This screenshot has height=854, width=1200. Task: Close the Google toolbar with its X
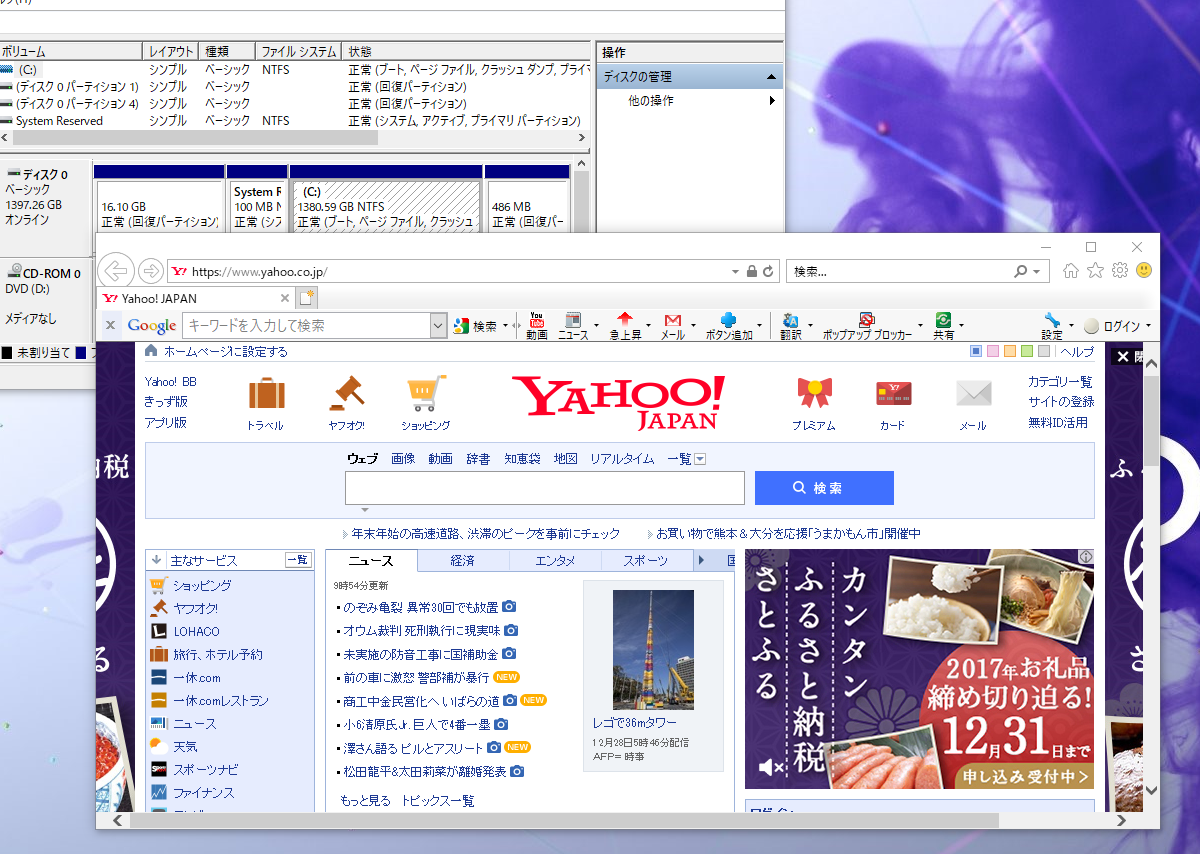click(111, 326)
